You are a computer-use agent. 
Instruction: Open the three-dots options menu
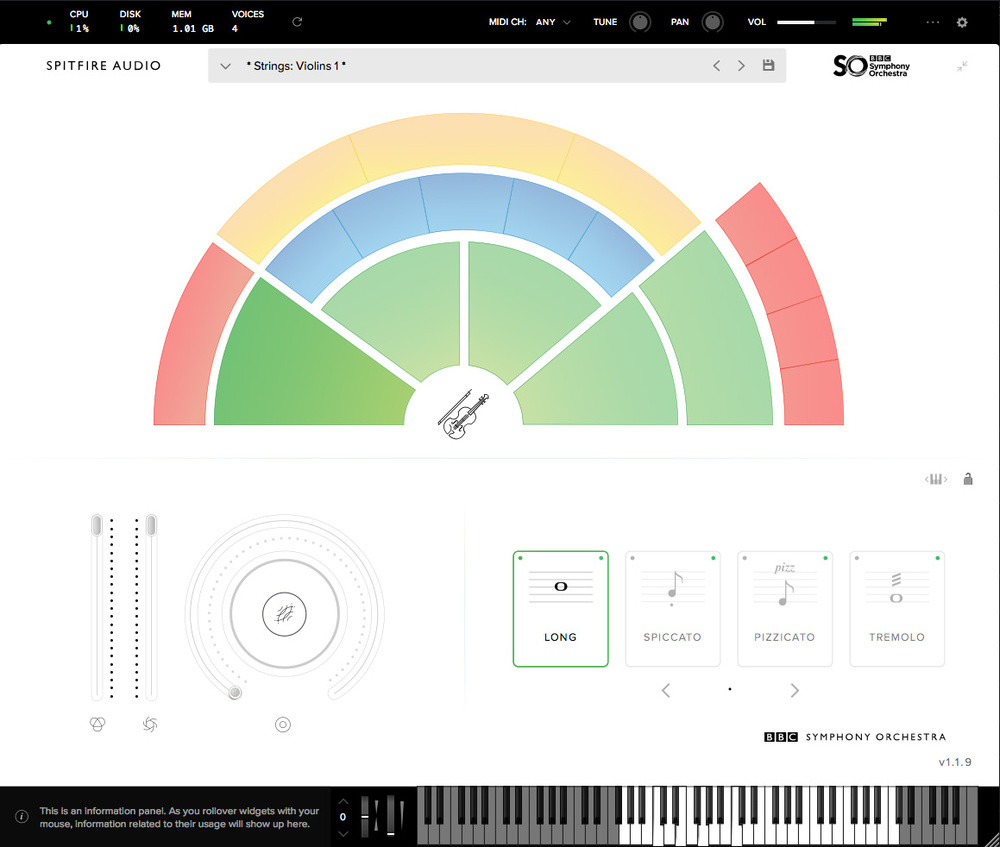coord(932,22)
